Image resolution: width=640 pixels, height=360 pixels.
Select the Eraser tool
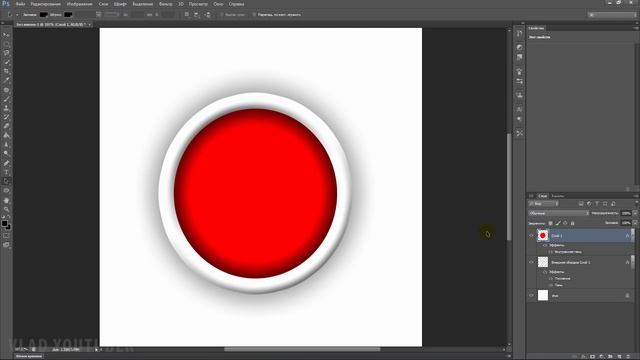tap(6, 126)
